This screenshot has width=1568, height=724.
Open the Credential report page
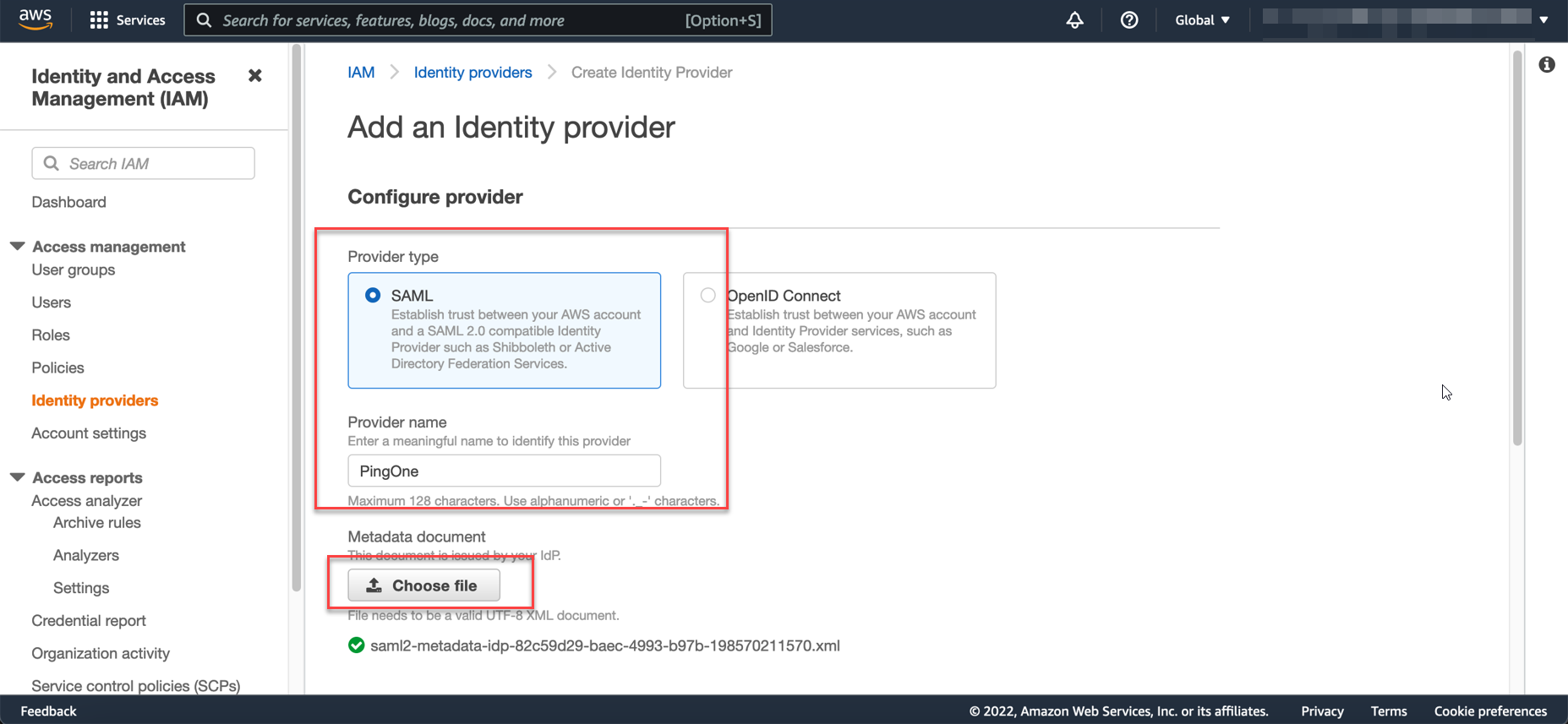pos(89,621)
